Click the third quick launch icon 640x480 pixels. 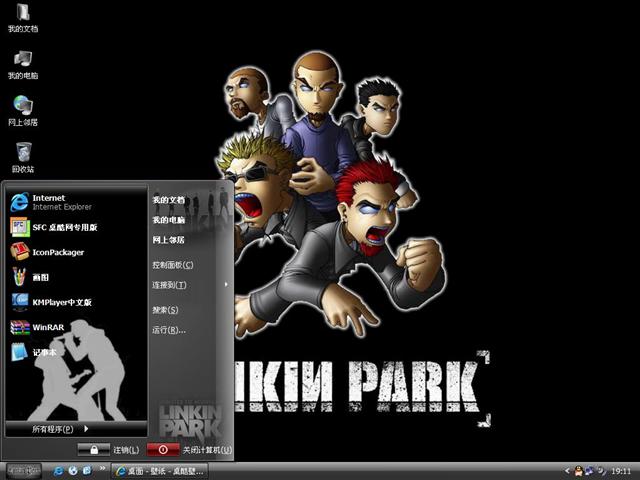point(87,471)
